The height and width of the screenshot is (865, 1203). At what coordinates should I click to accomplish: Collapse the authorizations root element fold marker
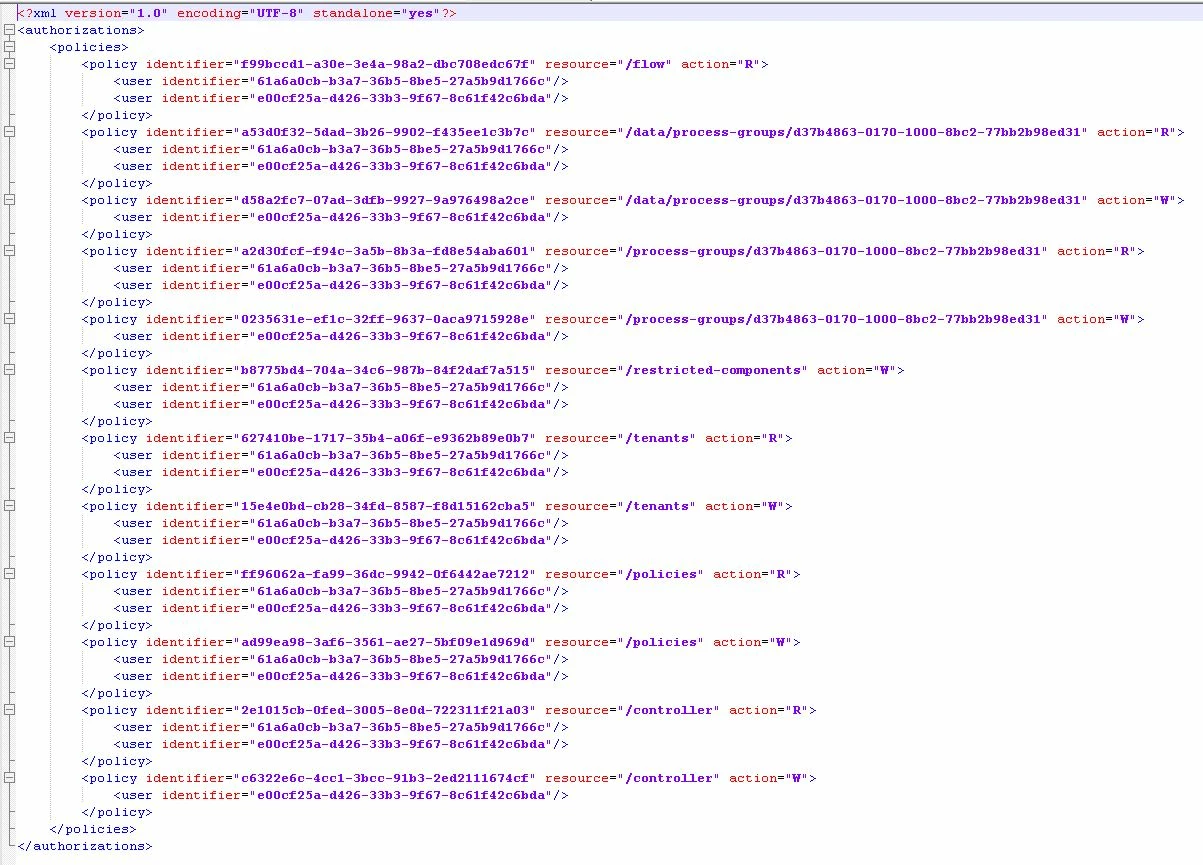click(9, 30)
